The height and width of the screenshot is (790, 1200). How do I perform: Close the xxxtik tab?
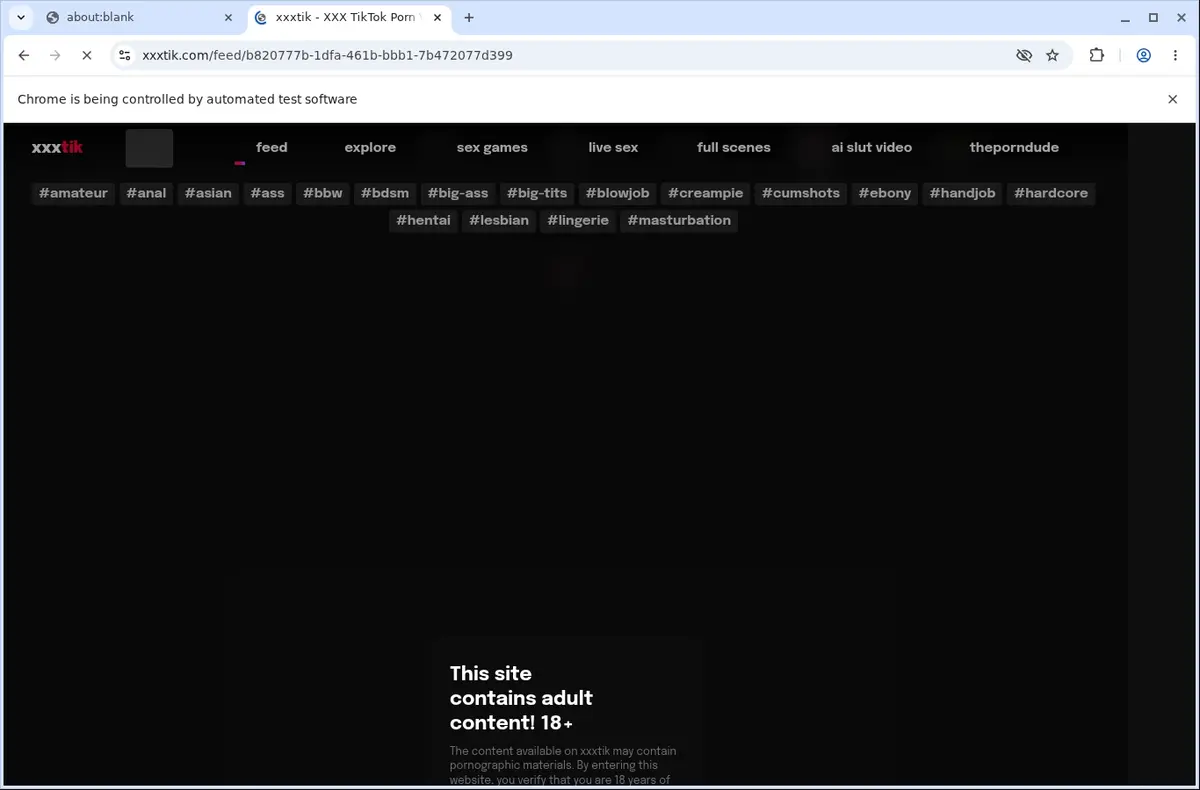pyautogui.click(x=437, y=17)
